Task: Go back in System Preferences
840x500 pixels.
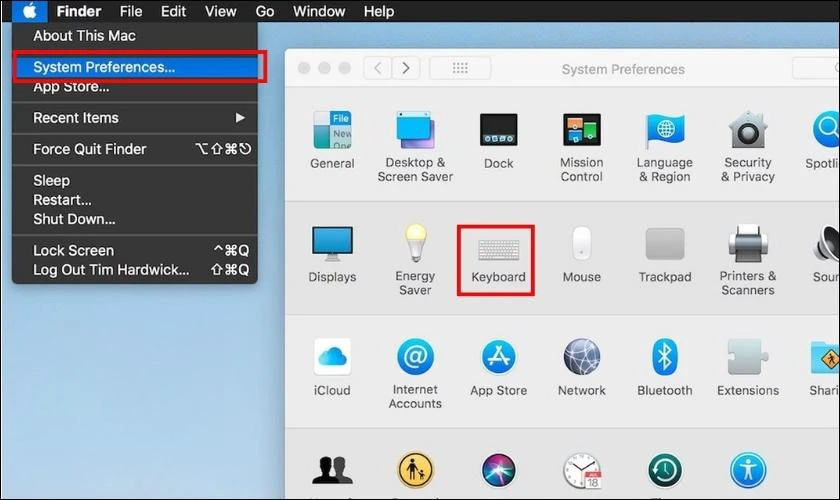Action: (378, 68)
